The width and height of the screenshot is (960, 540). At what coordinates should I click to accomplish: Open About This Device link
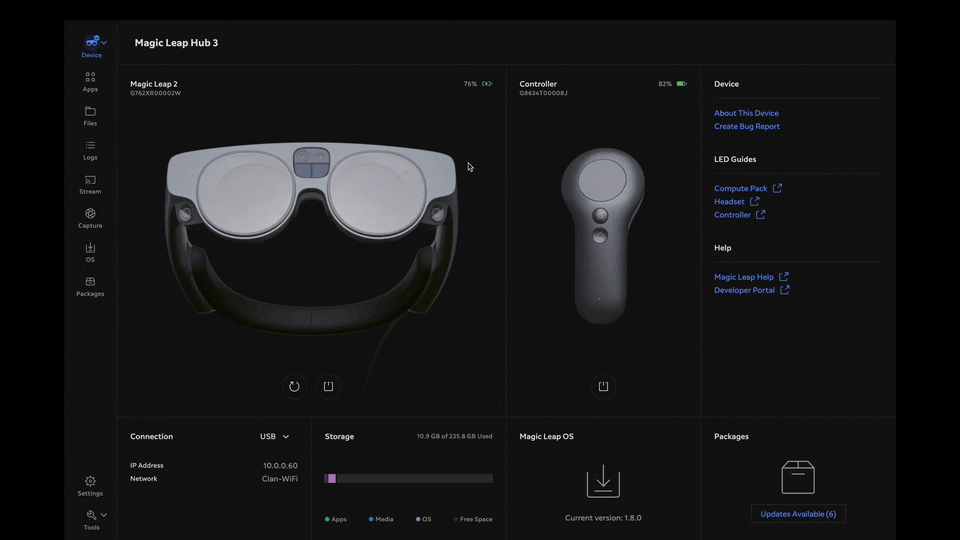pos(746,113)
